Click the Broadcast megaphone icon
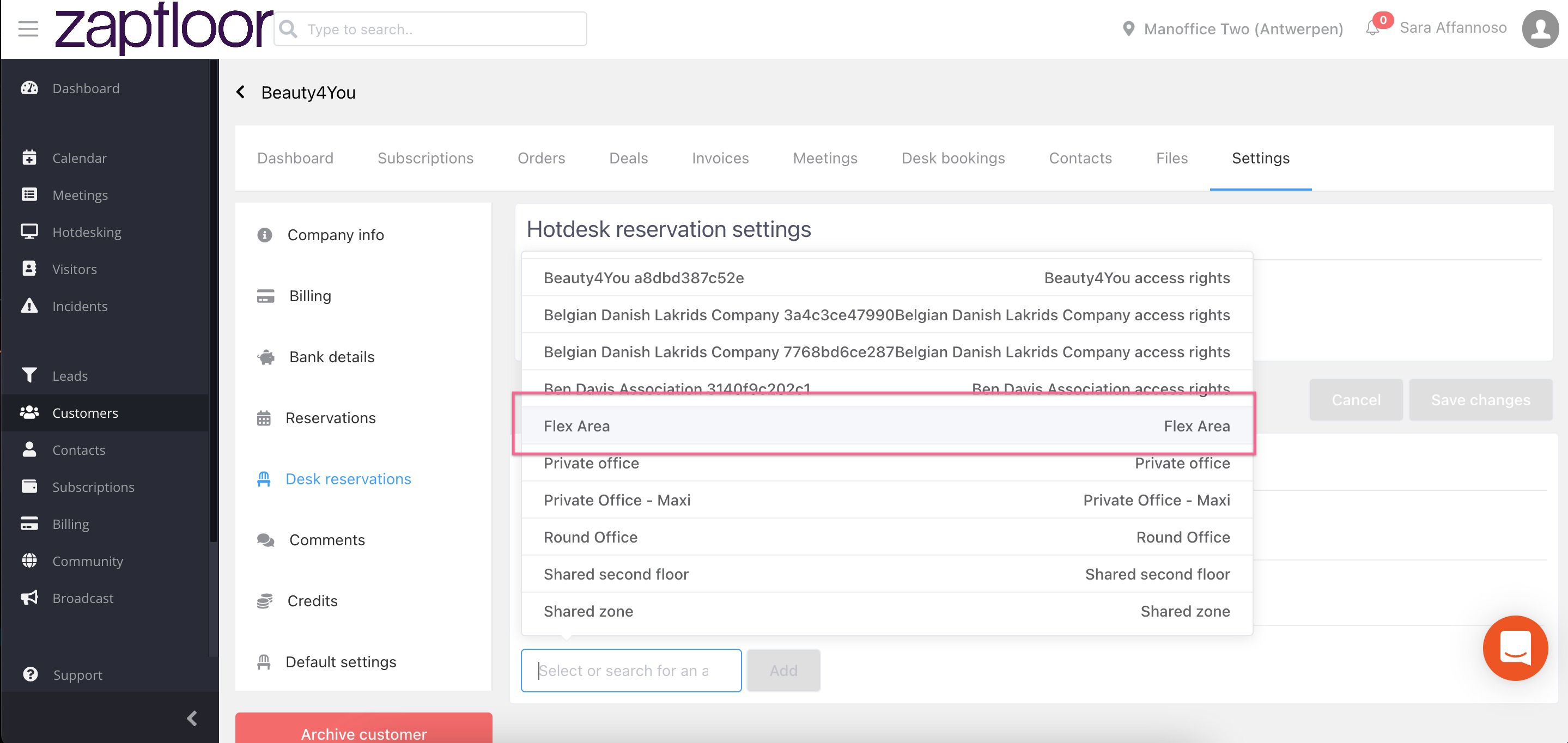The height and width of the screenshot is (743, 1568). pos(29,598)
